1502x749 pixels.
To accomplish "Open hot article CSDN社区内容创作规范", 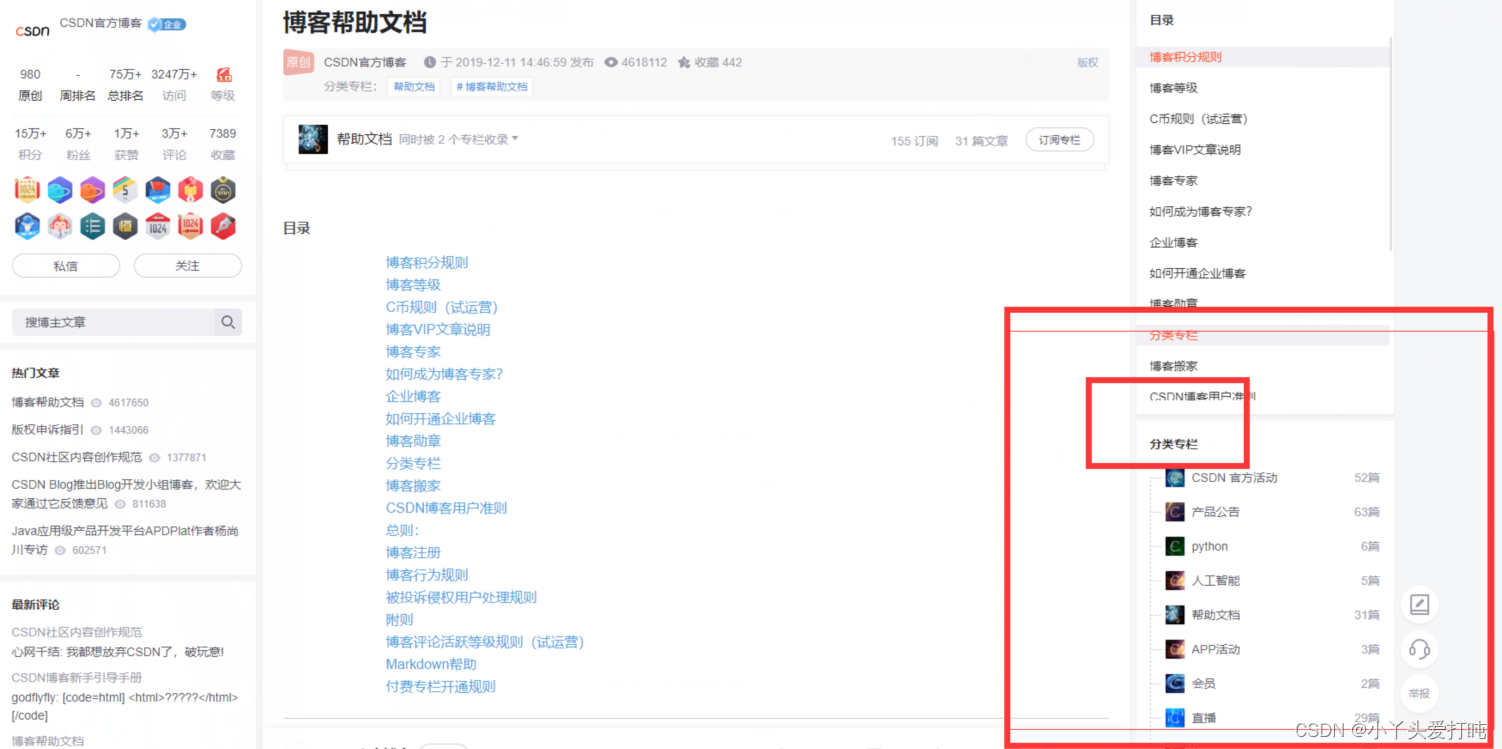I will (x=77, y=457).
